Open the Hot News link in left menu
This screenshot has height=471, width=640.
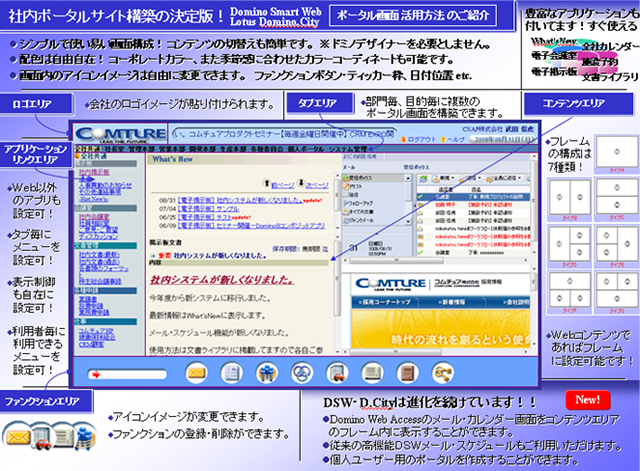(x=93, y=199)
